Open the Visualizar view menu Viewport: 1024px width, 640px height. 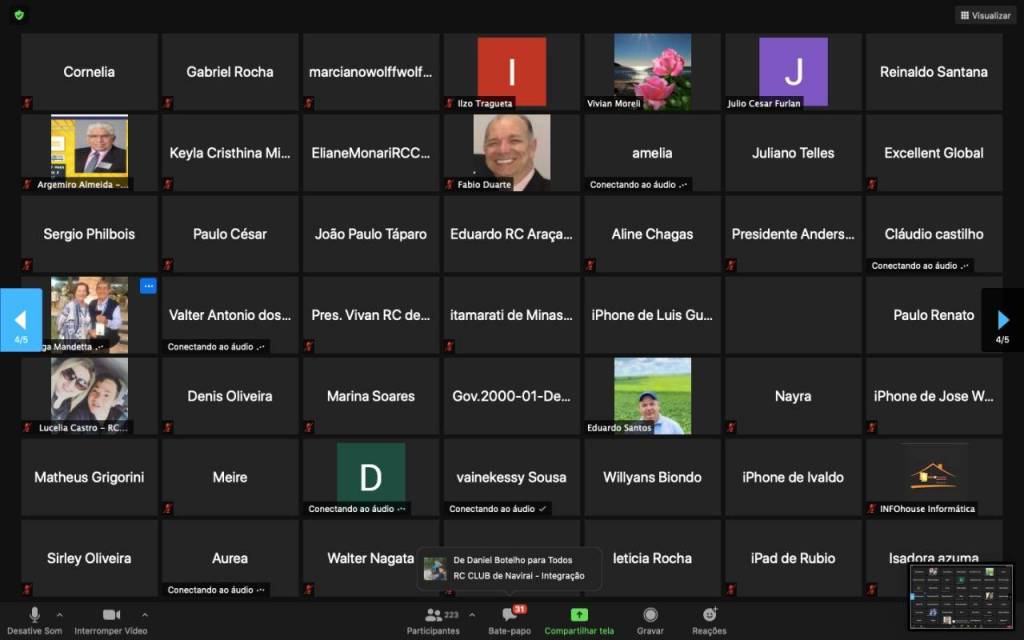pyautogui.click(x=984, y=15)
